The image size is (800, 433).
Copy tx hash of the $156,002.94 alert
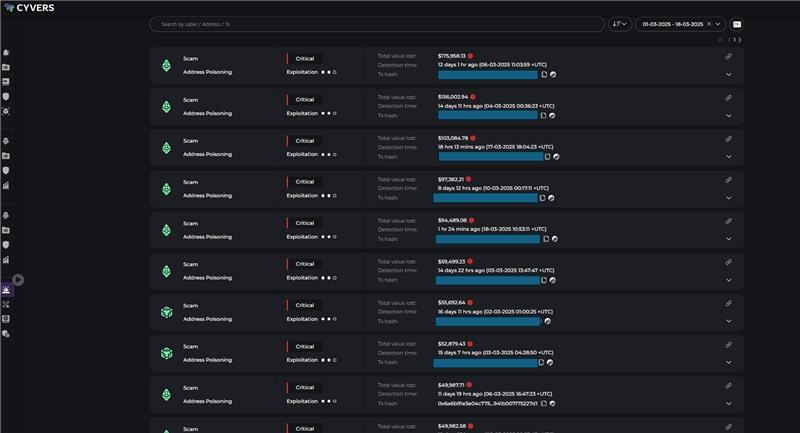click(543, 115)
